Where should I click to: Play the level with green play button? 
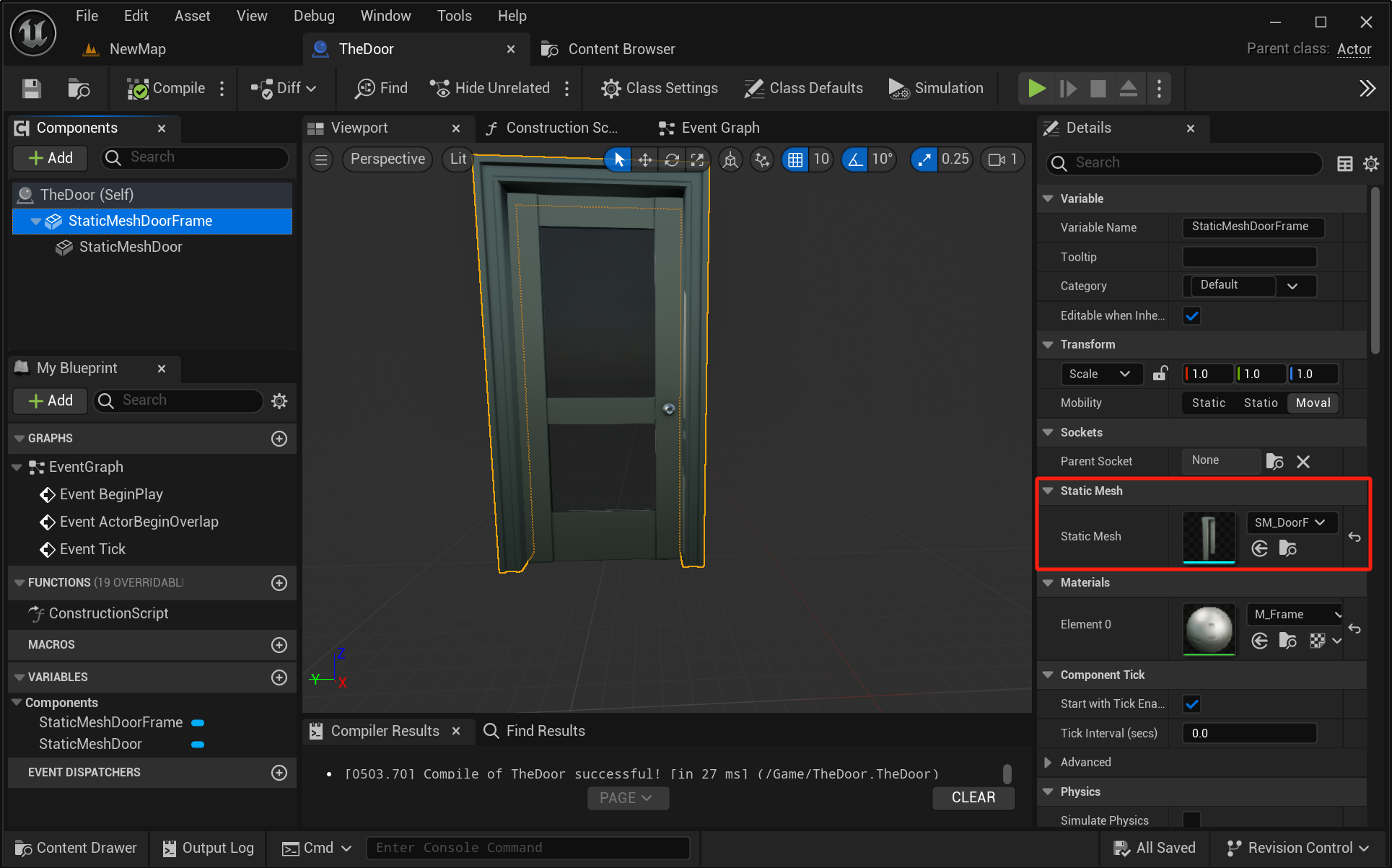tap(1036, 88)
